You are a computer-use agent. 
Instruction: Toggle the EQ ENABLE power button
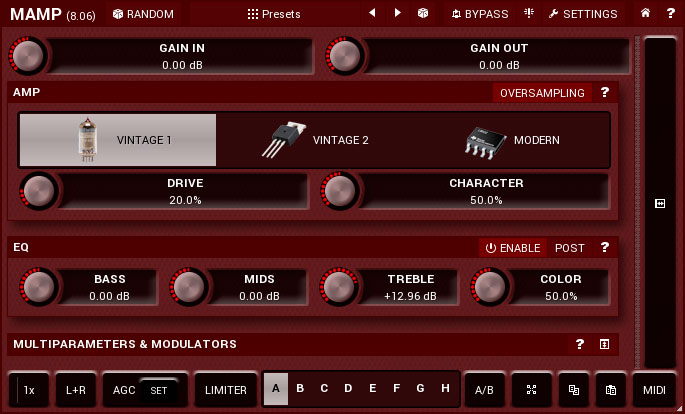click(513, 248)
